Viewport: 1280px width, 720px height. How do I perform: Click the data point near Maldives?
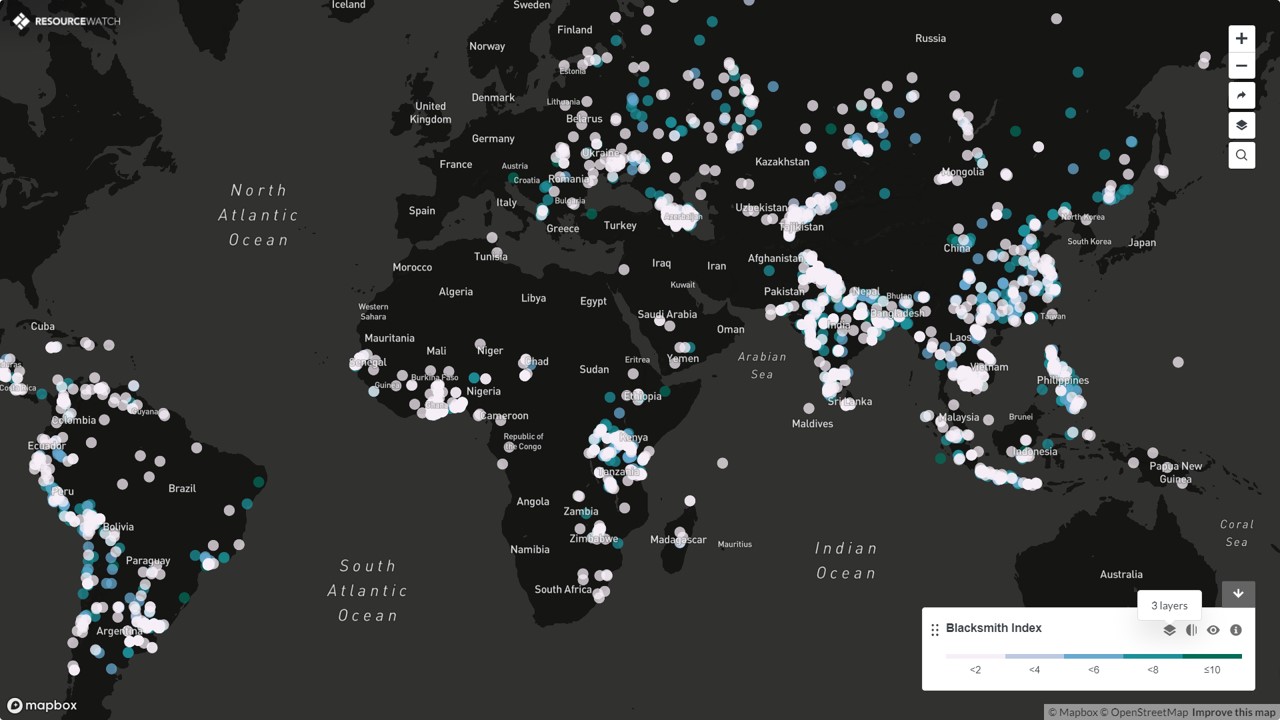click(x=808, y=408)
